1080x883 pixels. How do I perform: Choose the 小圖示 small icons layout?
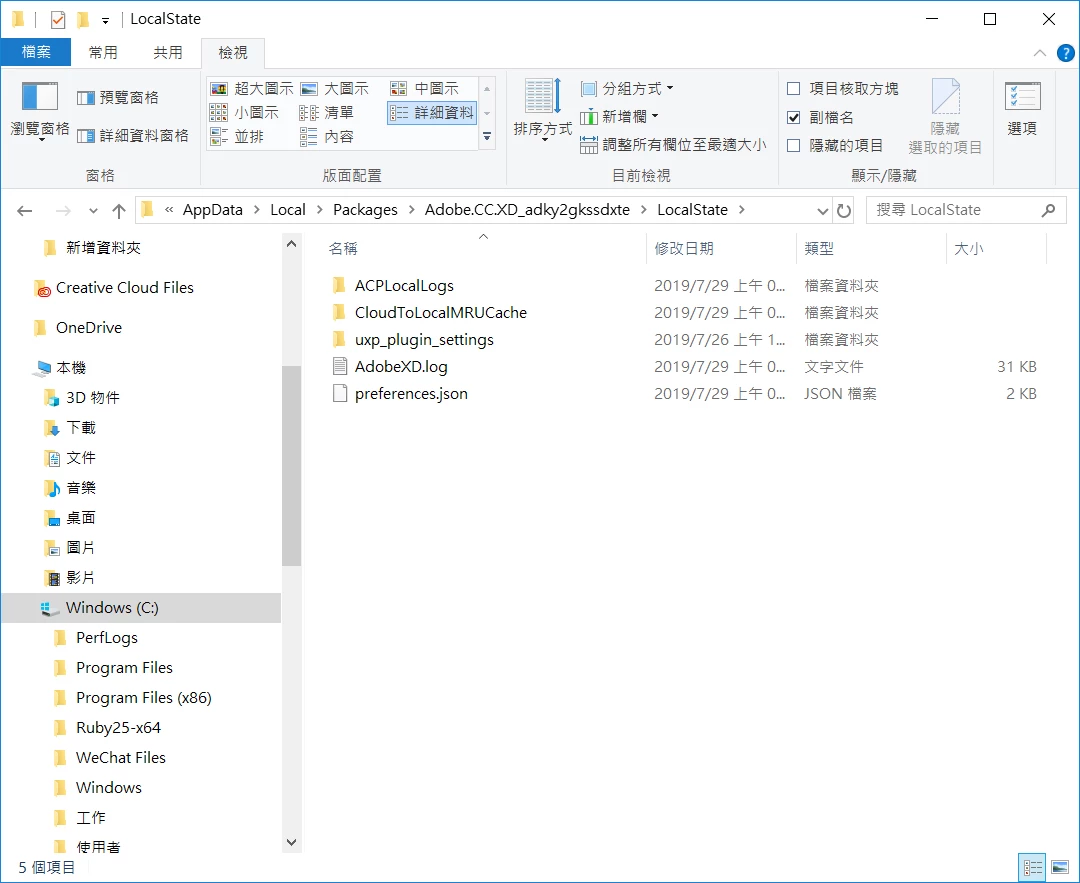[x=244, y=112]
